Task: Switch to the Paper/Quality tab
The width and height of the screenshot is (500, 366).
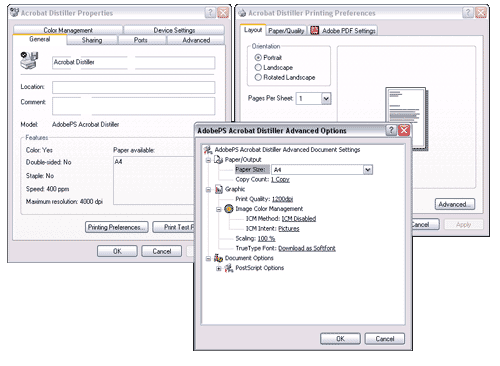Action: 286,31
